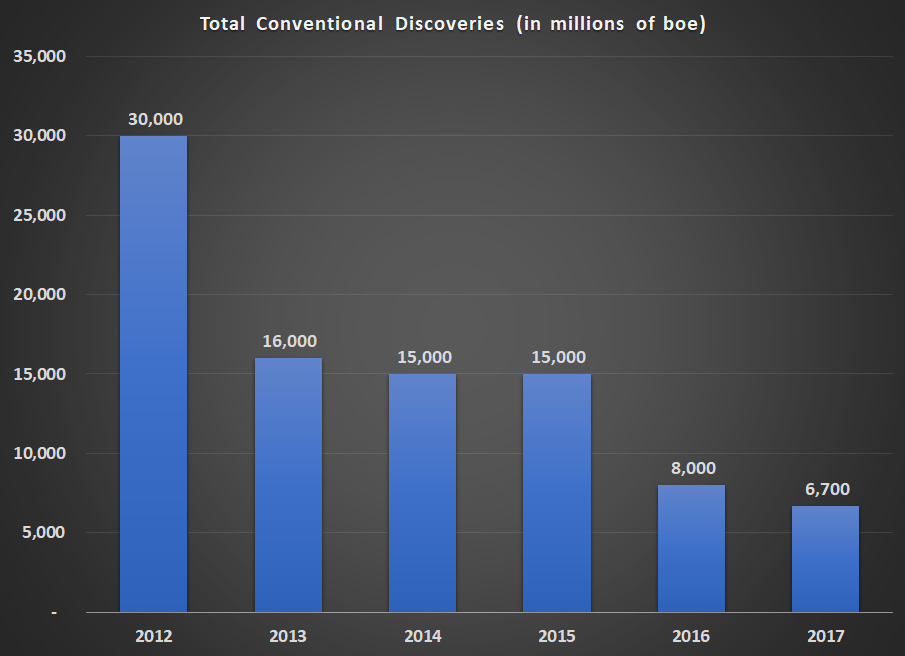Click the 8,000 data label
The width and height of the screenshot is (905, 656).
pos(691,468)
